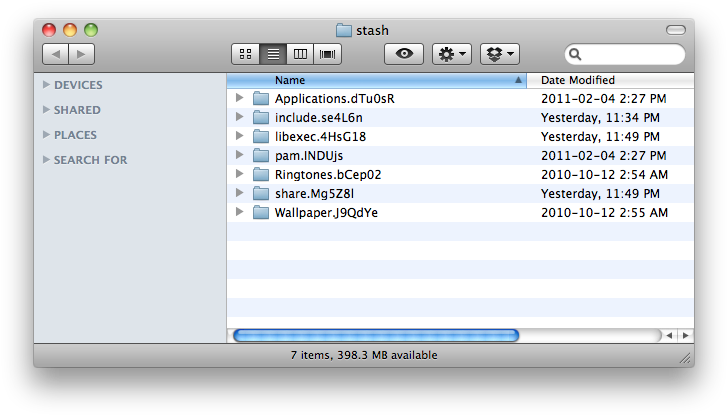The height and width of the screenshot is (415, 727).
Task: Click the status bar items count text
Action: click(x=364, y=355)
